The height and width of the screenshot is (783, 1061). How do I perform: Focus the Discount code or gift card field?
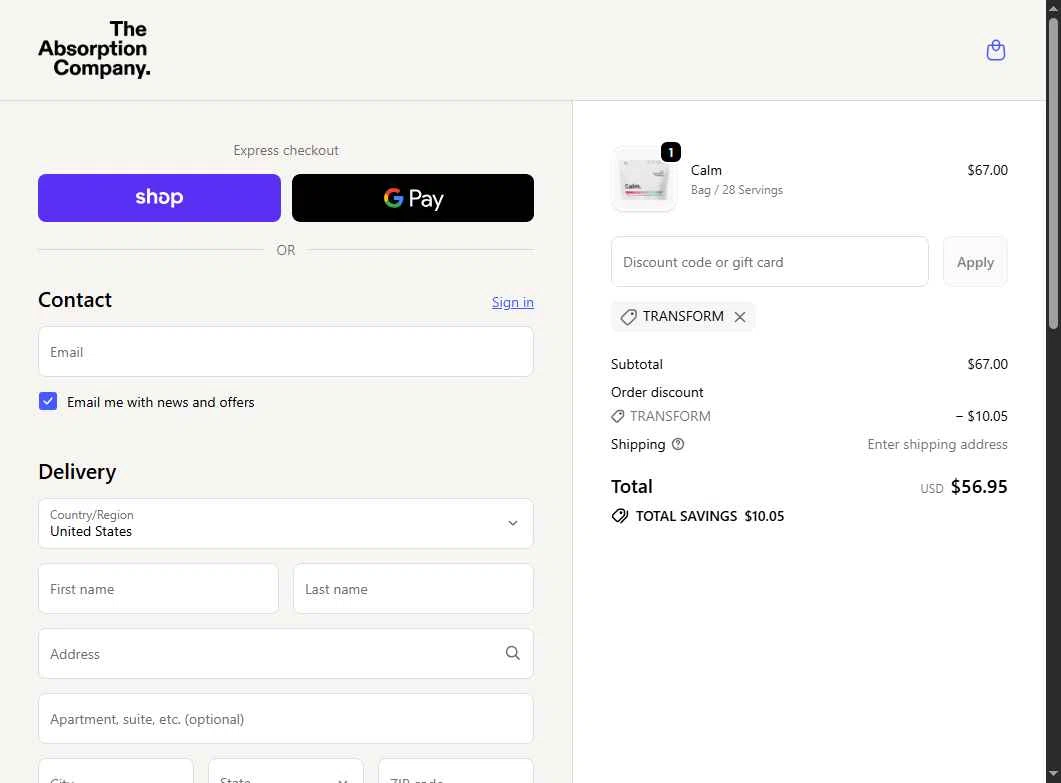coord(769,262)
